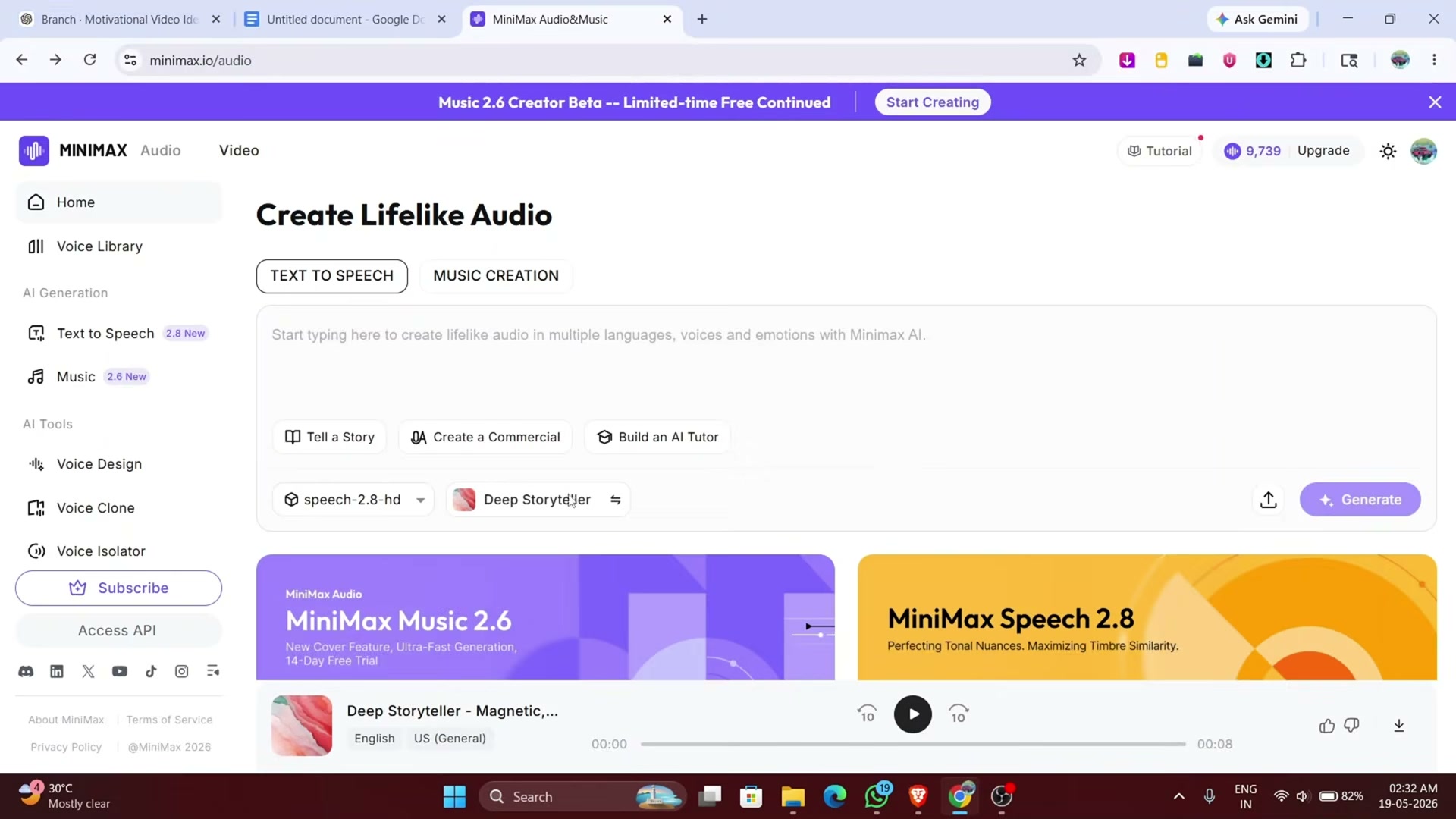Like the audio with thumbs up

(x=1327, y=726)
